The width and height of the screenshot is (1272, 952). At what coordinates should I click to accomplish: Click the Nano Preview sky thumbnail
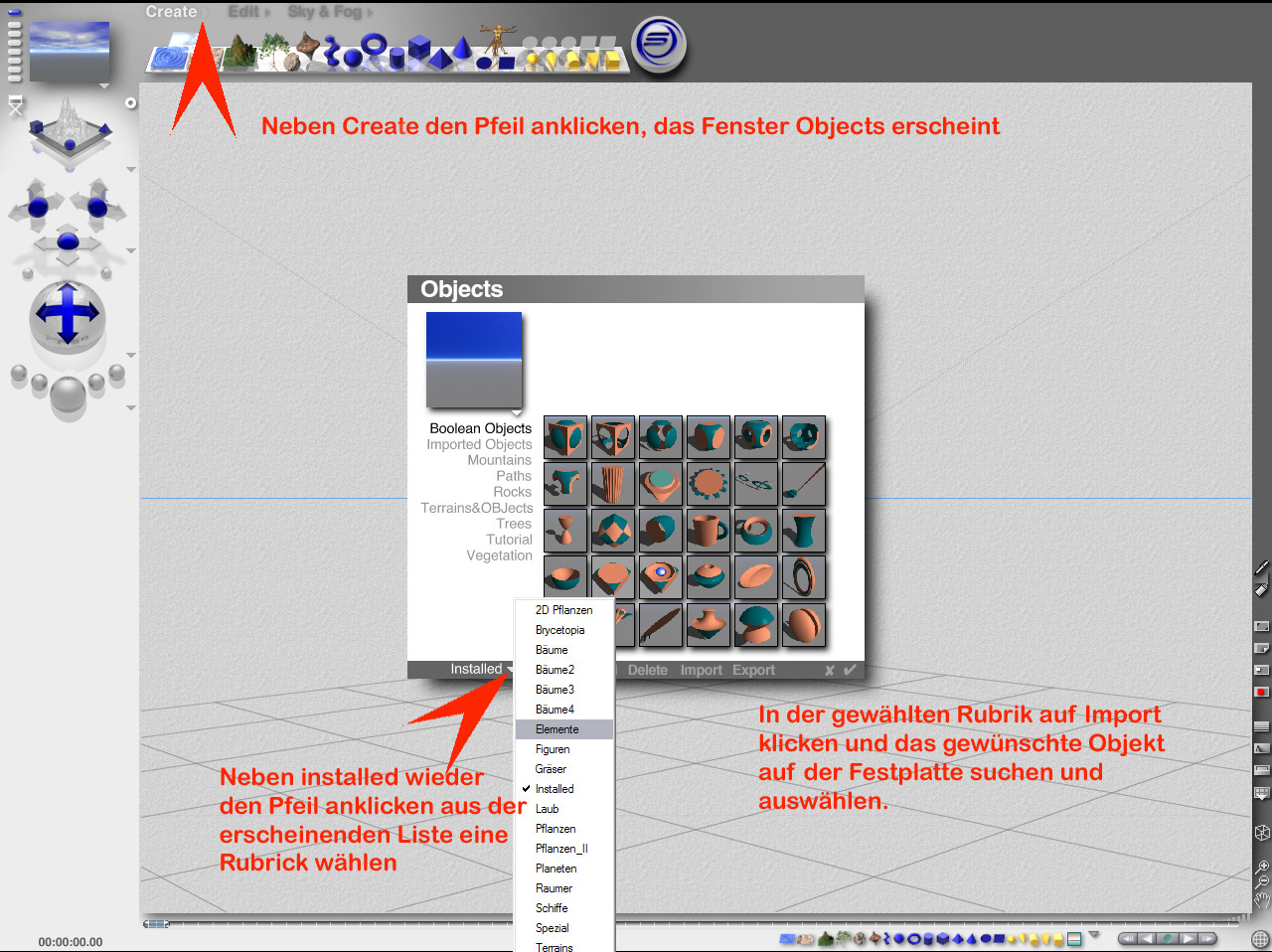point(70,52)
